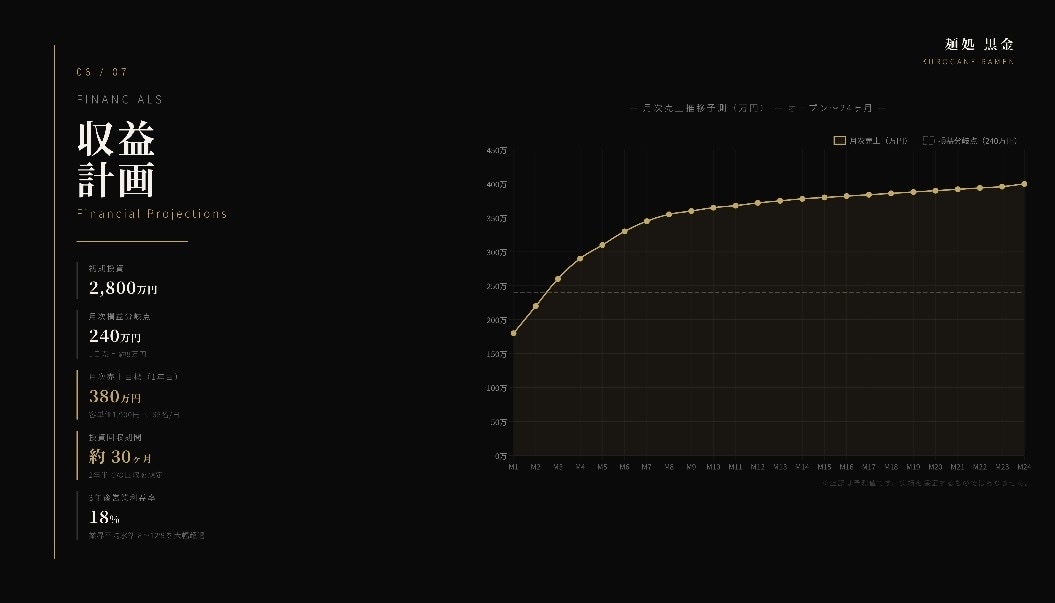Select the M1 data point on the sales line
The height and width of the screenshot is (603, 1055).
[x=513, y=333]
